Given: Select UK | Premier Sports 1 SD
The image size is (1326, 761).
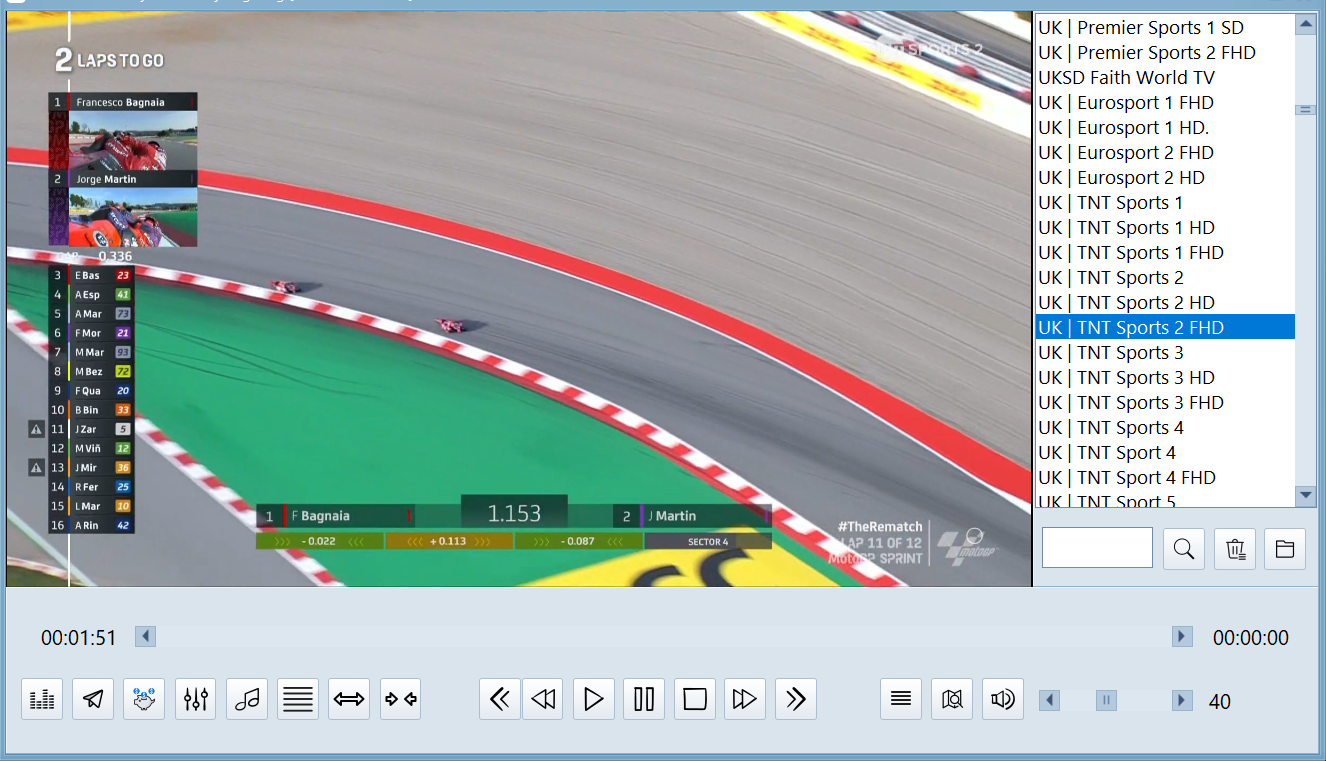Looking at the screenshot, I should [1165, 28].
